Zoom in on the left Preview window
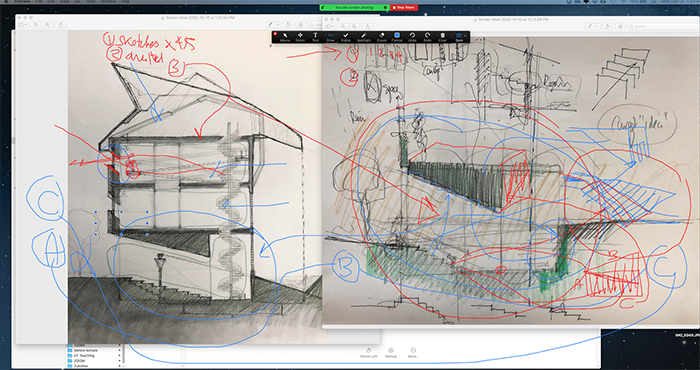 pyautogui.click(x=47, y=25)
